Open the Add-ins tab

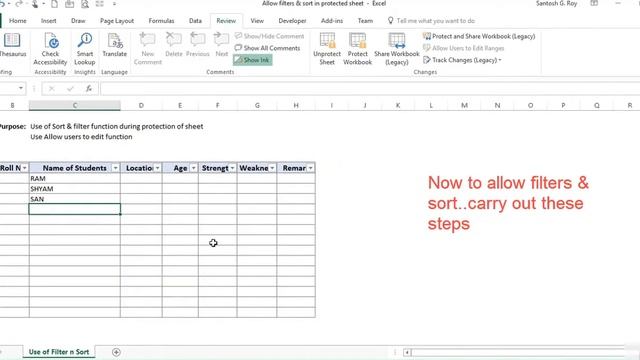[x=332, y=20]
